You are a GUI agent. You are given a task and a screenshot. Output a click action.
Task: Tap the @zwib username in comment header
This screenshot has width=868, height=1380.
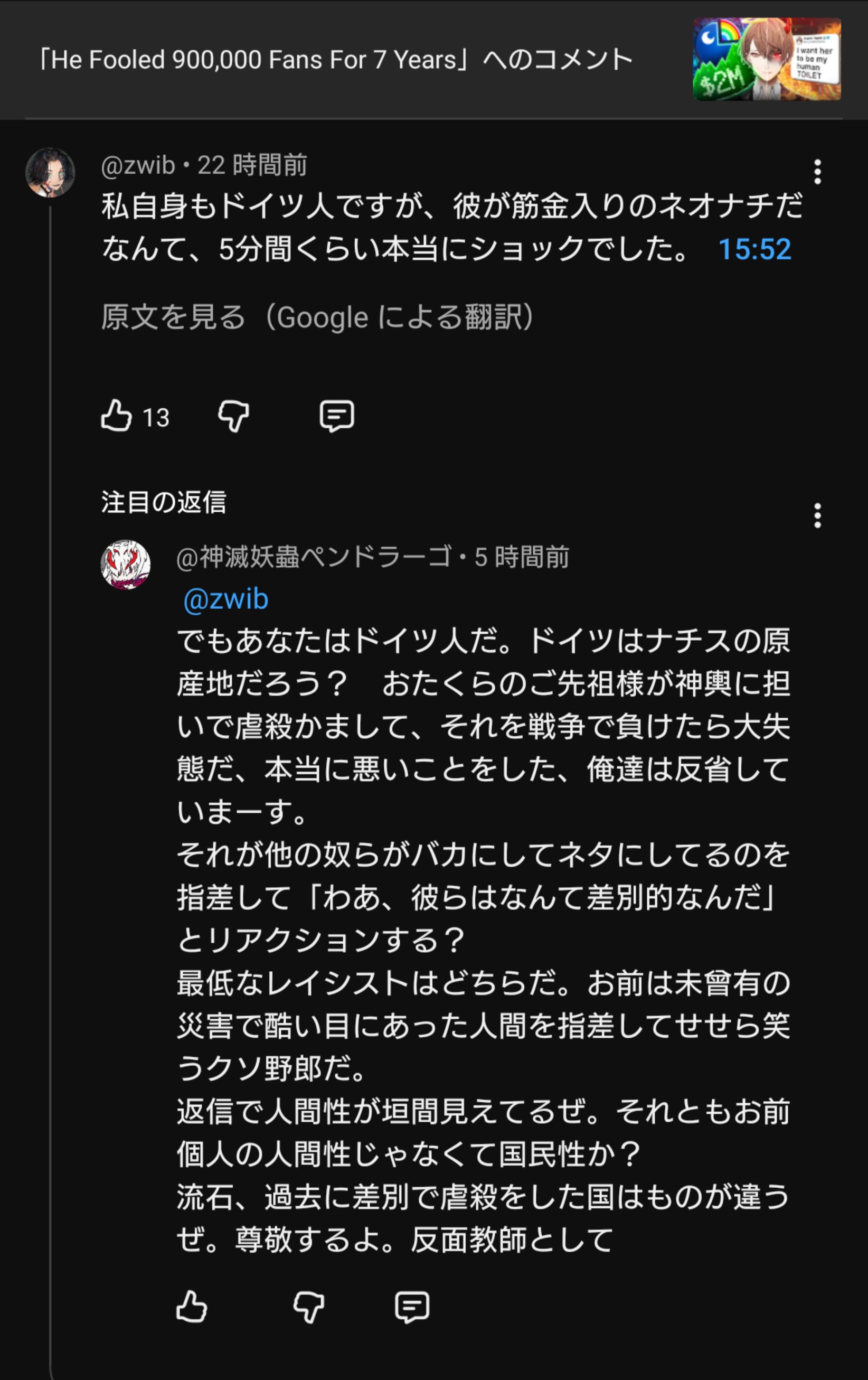[x=138, y=166]
